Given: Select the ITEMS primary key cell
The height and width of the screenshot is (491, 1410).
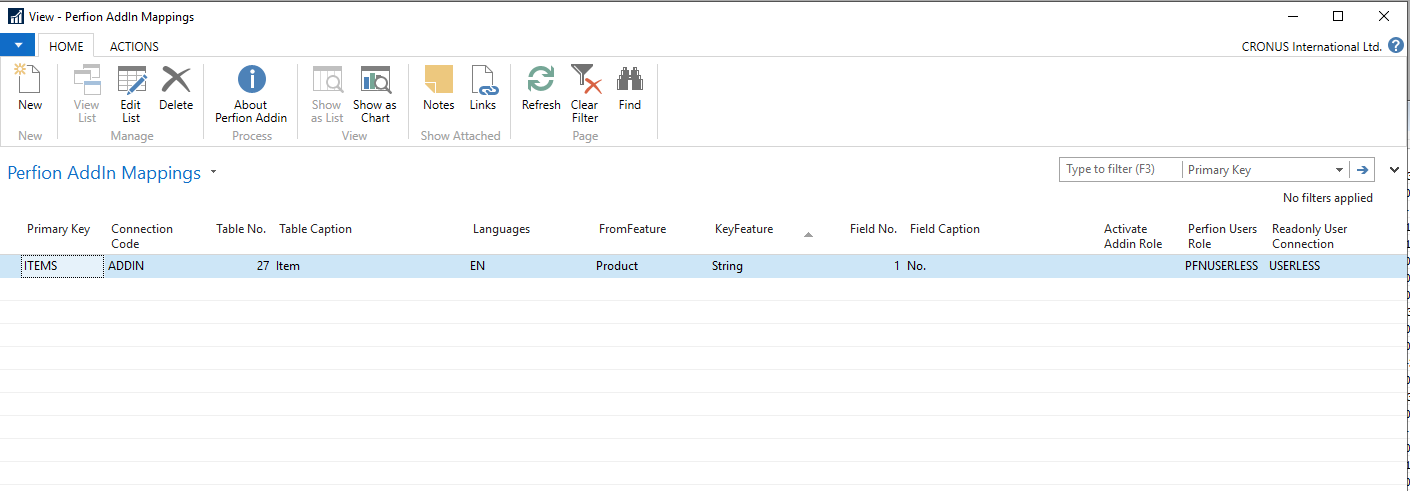Looking at the screenshot, I should [62, 266].
